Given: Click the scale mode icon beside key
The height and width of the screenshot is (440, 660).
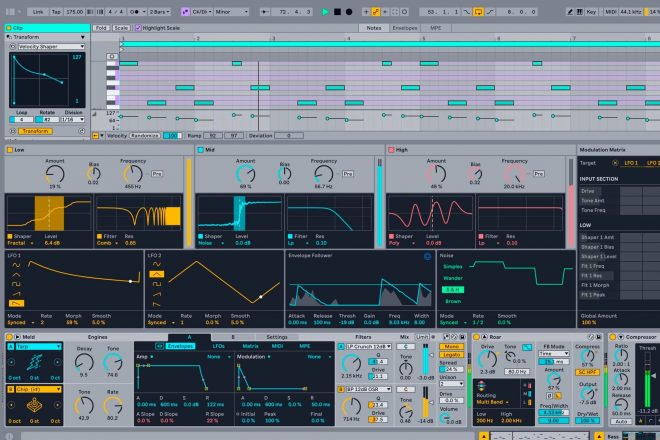Looking at the screenshot, I should click(185, 12).
